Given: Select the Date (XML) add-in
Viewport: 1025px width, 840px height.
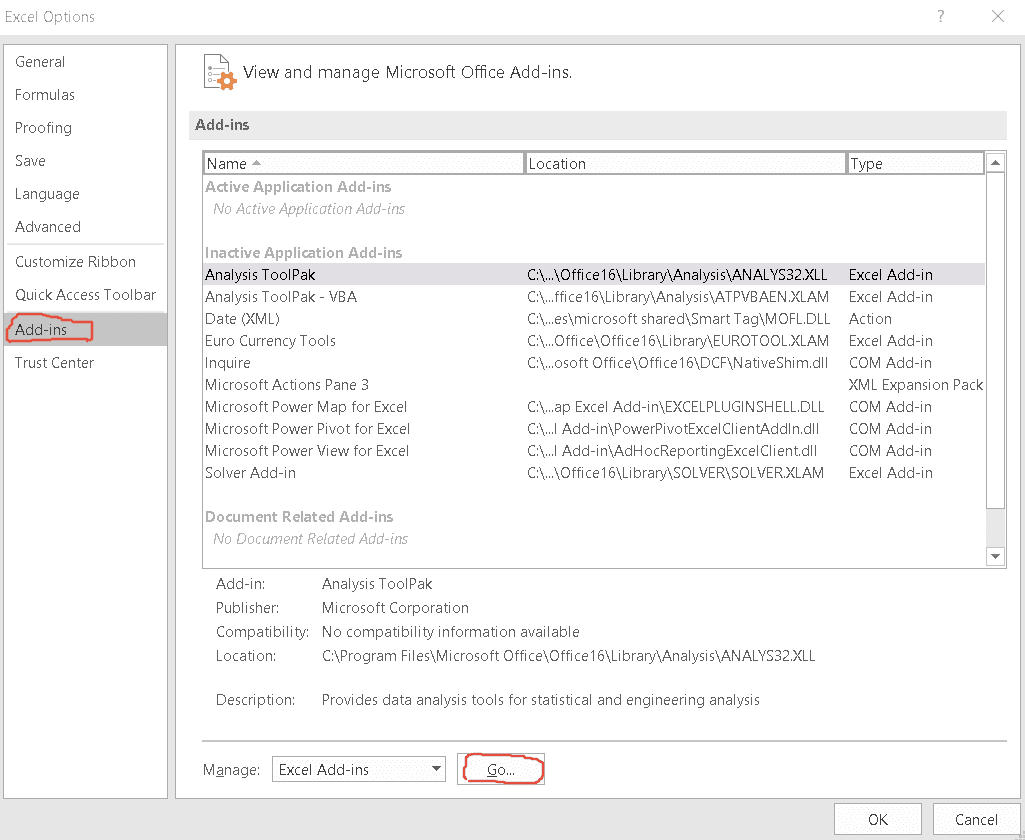Looking at the screenshot, I should click(594, 319).
